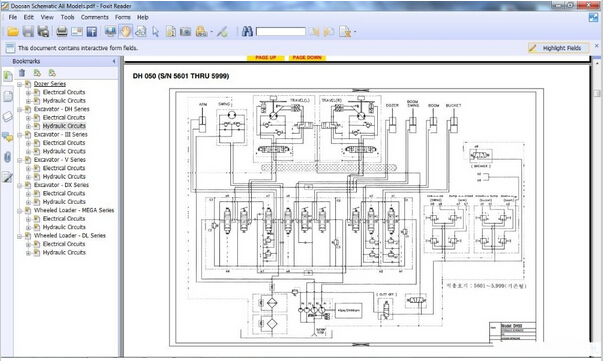
Task: Click the monitor icon in the toolbar
Action: tap(110, 32)
